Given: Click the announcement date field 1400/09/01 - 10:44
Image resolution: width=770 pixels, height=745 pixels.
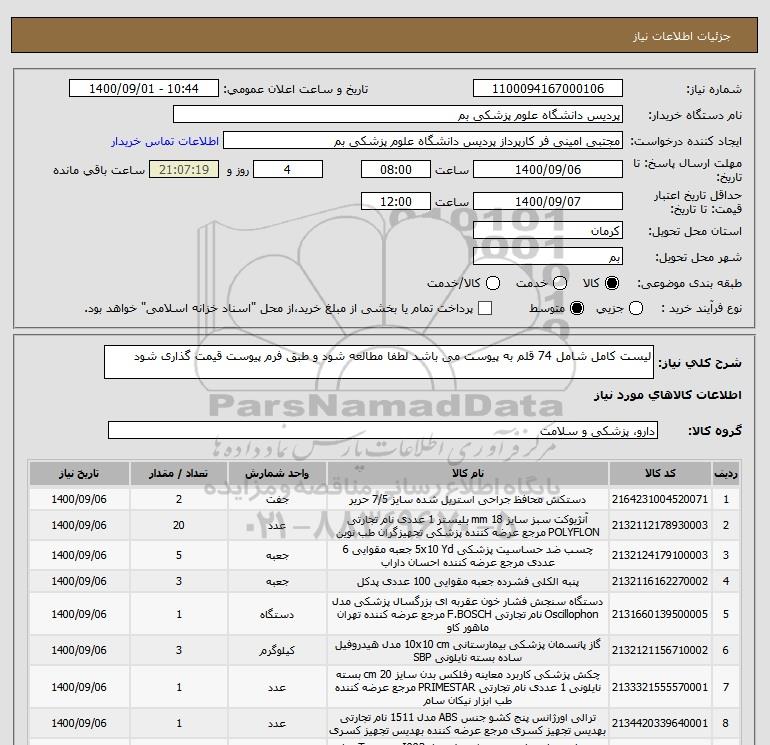Looking at the screenshot, I should click(x=143, y=88).
